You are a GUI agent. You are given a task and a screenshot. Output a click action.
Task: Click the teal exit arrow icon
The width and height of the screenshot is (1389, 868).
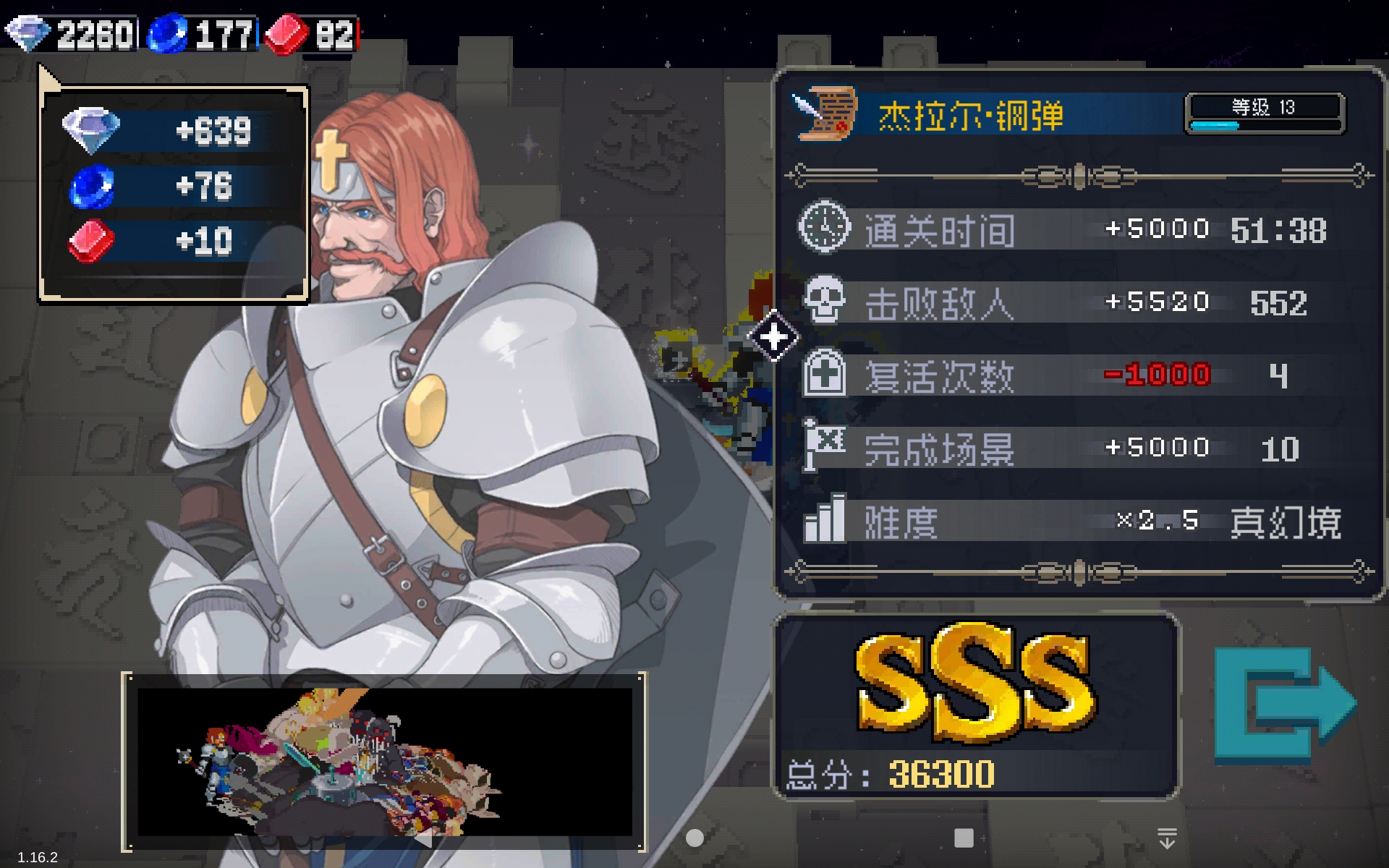coord(1284,705)
